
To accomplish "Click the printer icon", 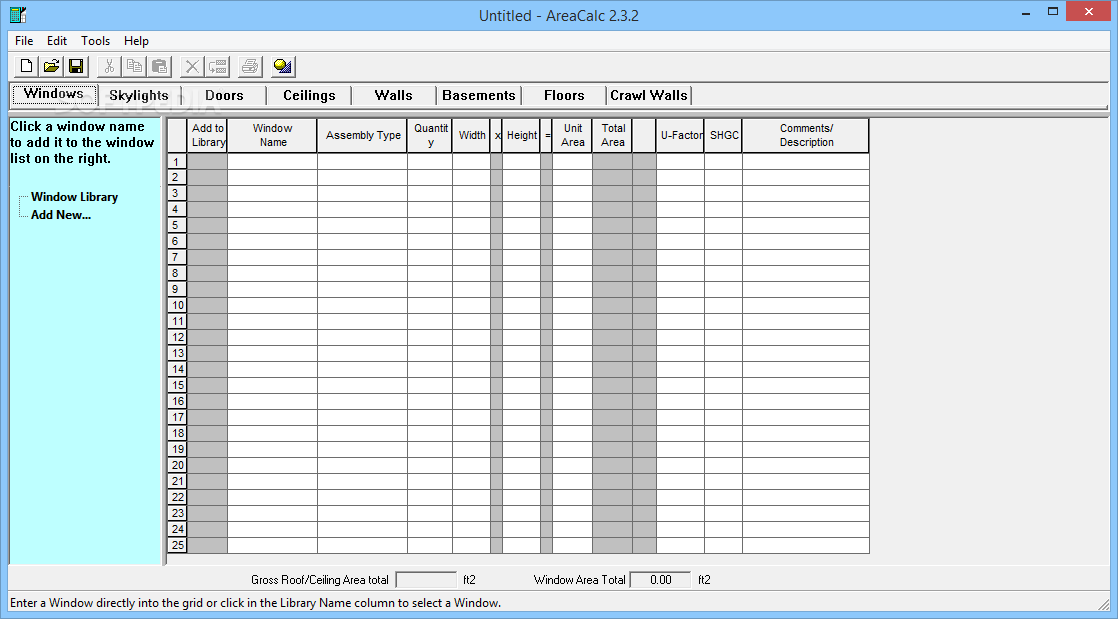I will [250, 66].
